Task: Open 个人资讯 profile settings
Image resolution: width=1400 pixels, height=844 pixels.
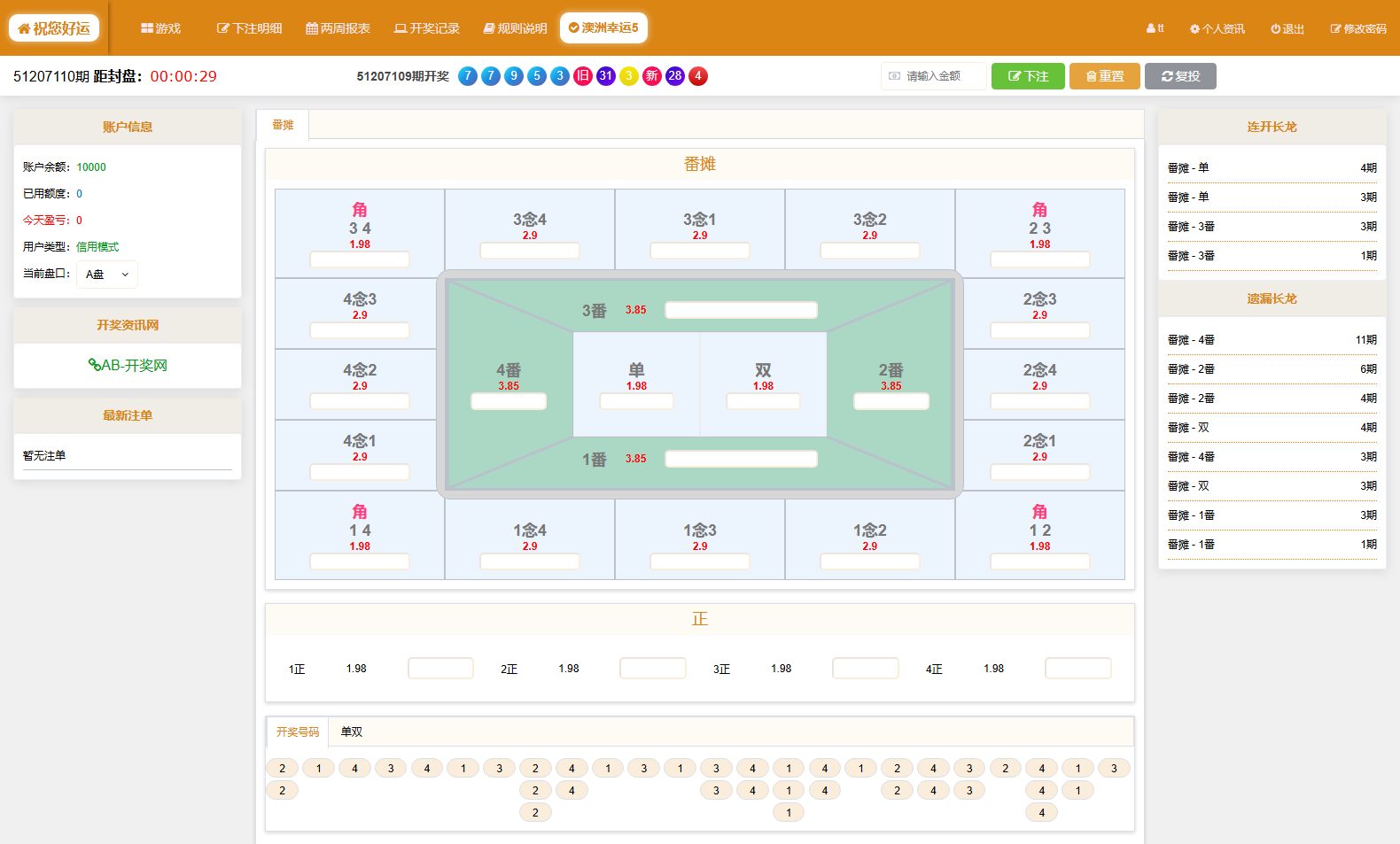Action: point(1217,28)
